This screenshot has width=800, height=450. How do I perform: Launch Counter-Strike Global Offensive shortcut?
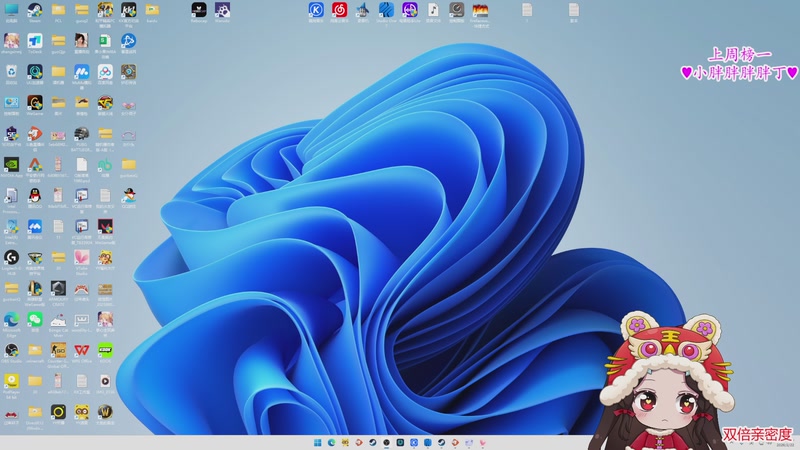point(58,351)
